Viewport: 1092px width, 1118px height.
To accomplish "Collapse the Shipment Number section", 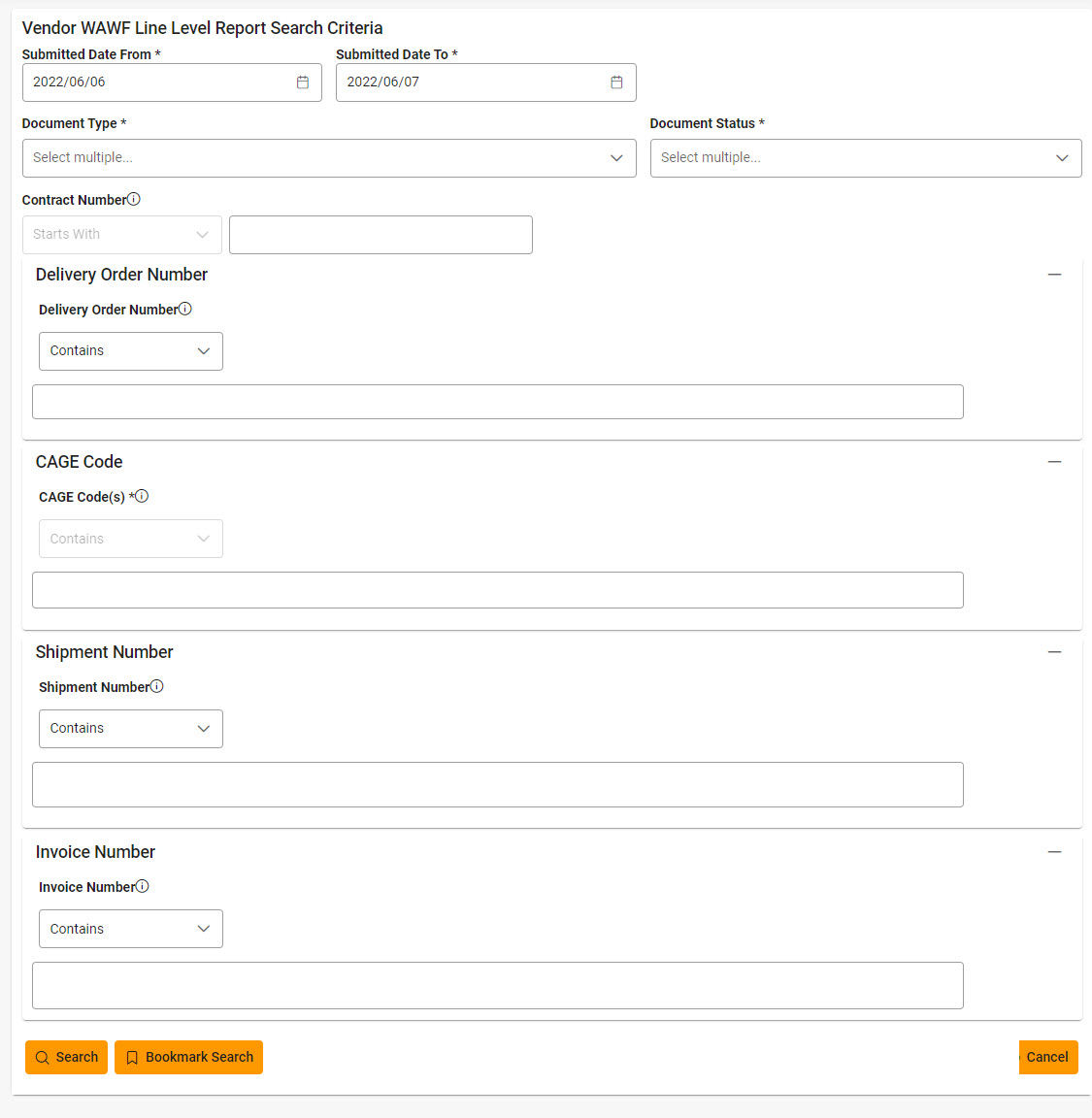I will (x=1054, y=652).
